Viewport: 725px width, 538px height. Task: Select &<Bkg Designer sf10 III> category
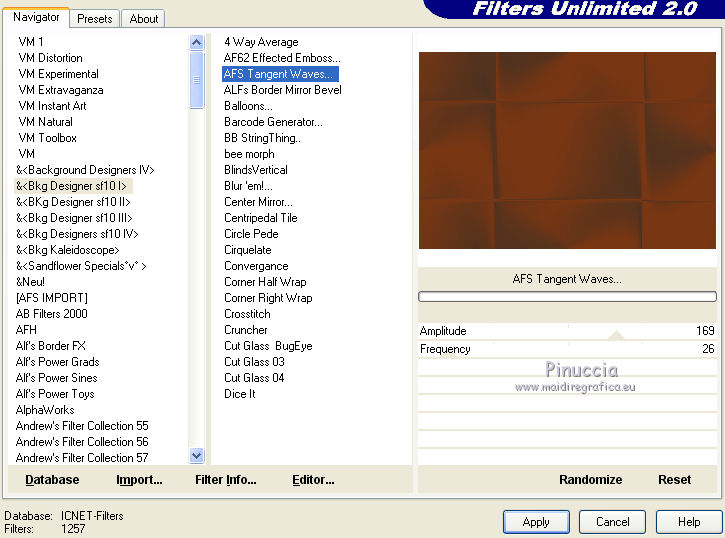[74, 218]
